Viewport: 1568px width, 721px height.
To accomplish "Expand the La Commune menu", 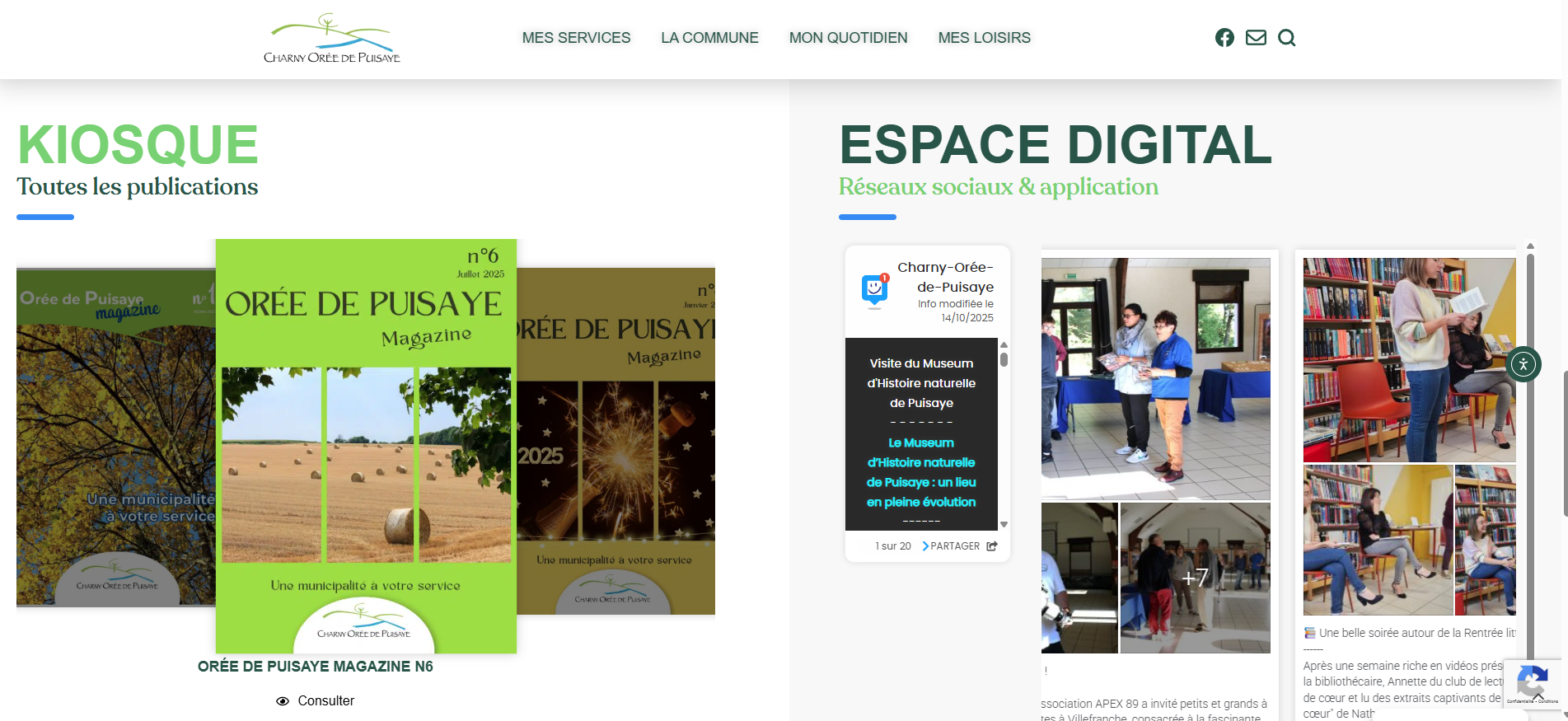I will [x=709, y=38].
